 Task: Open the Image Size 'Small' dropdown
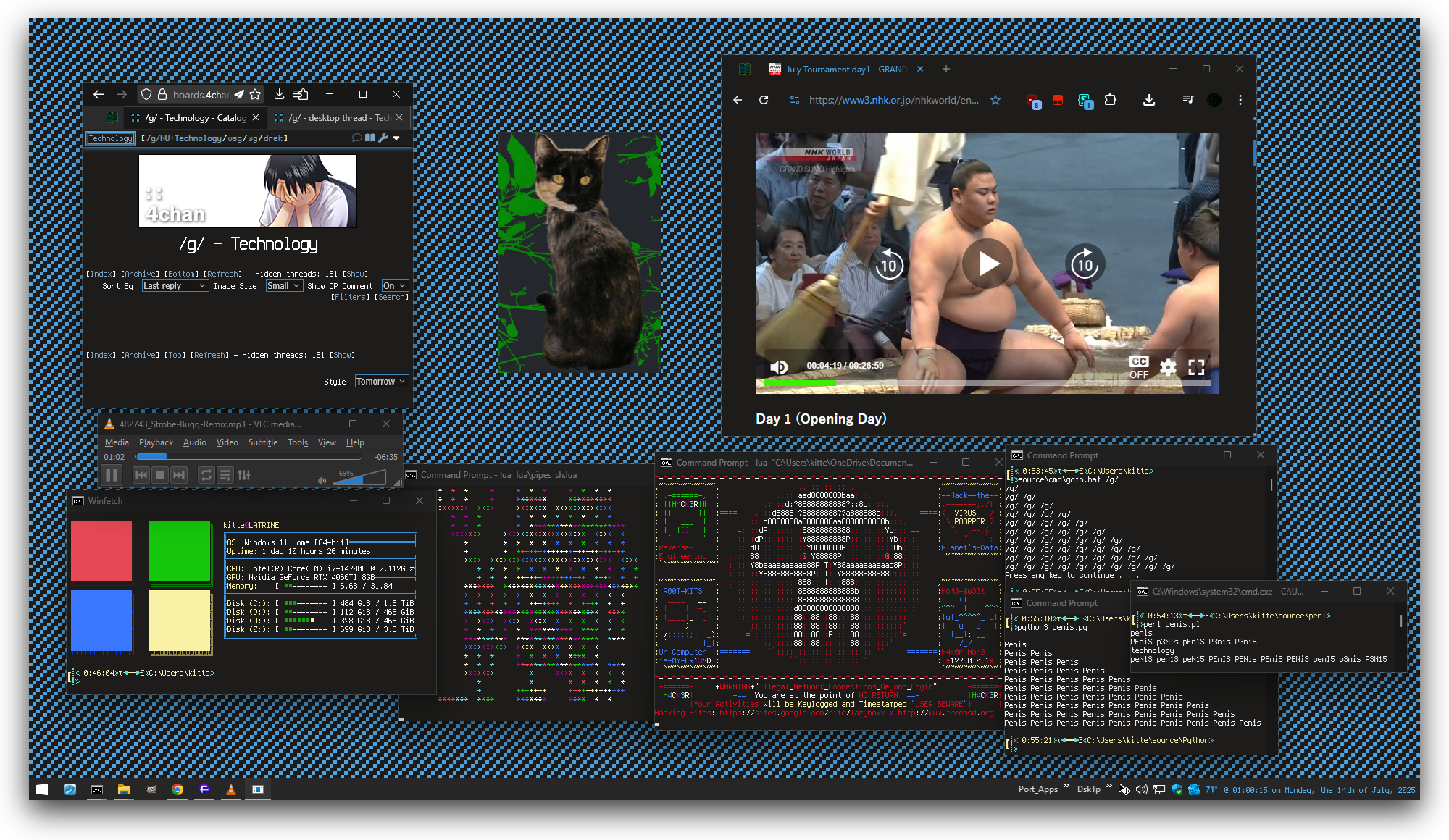pos(283,286)
